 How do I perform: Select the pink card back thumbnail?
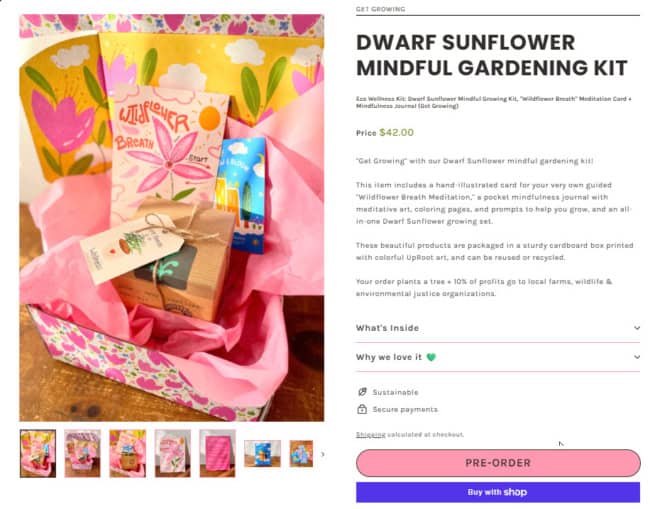click(x=218, y=453)
